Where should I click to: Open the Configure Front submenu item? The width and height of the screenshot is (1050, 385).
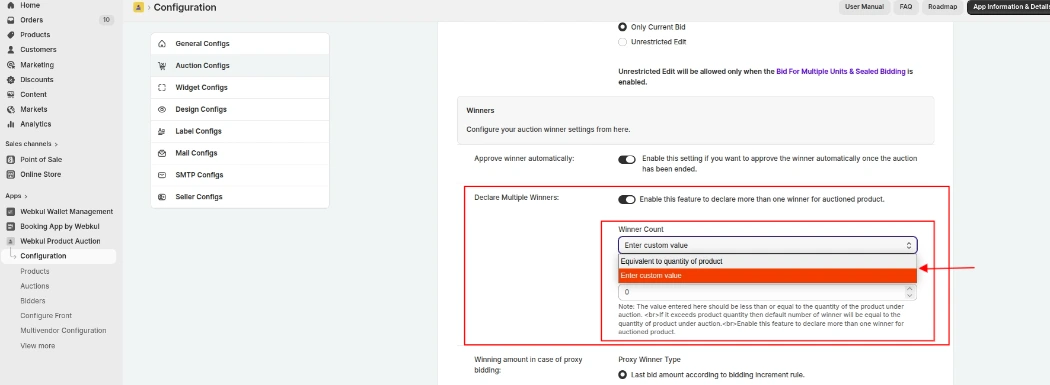pos(46,315)
